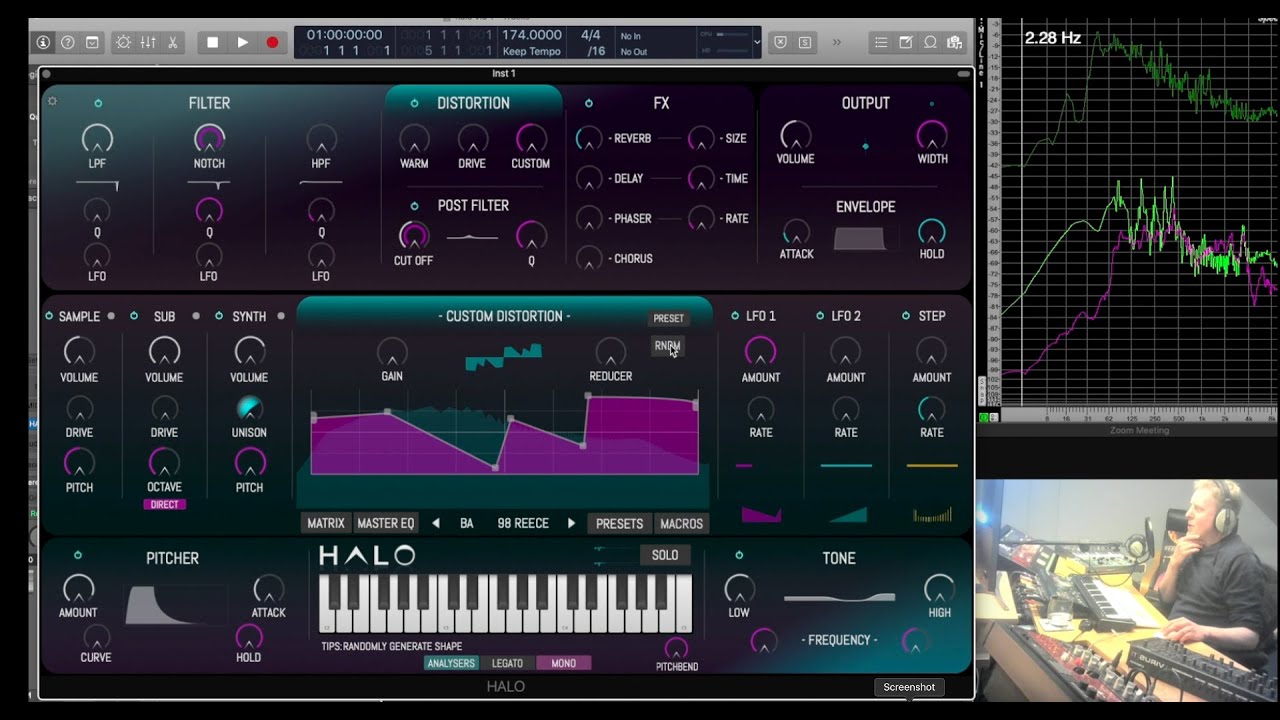Open the HALO settings gear icon
Screen dimensions: 1280x720
coord(53,101)
